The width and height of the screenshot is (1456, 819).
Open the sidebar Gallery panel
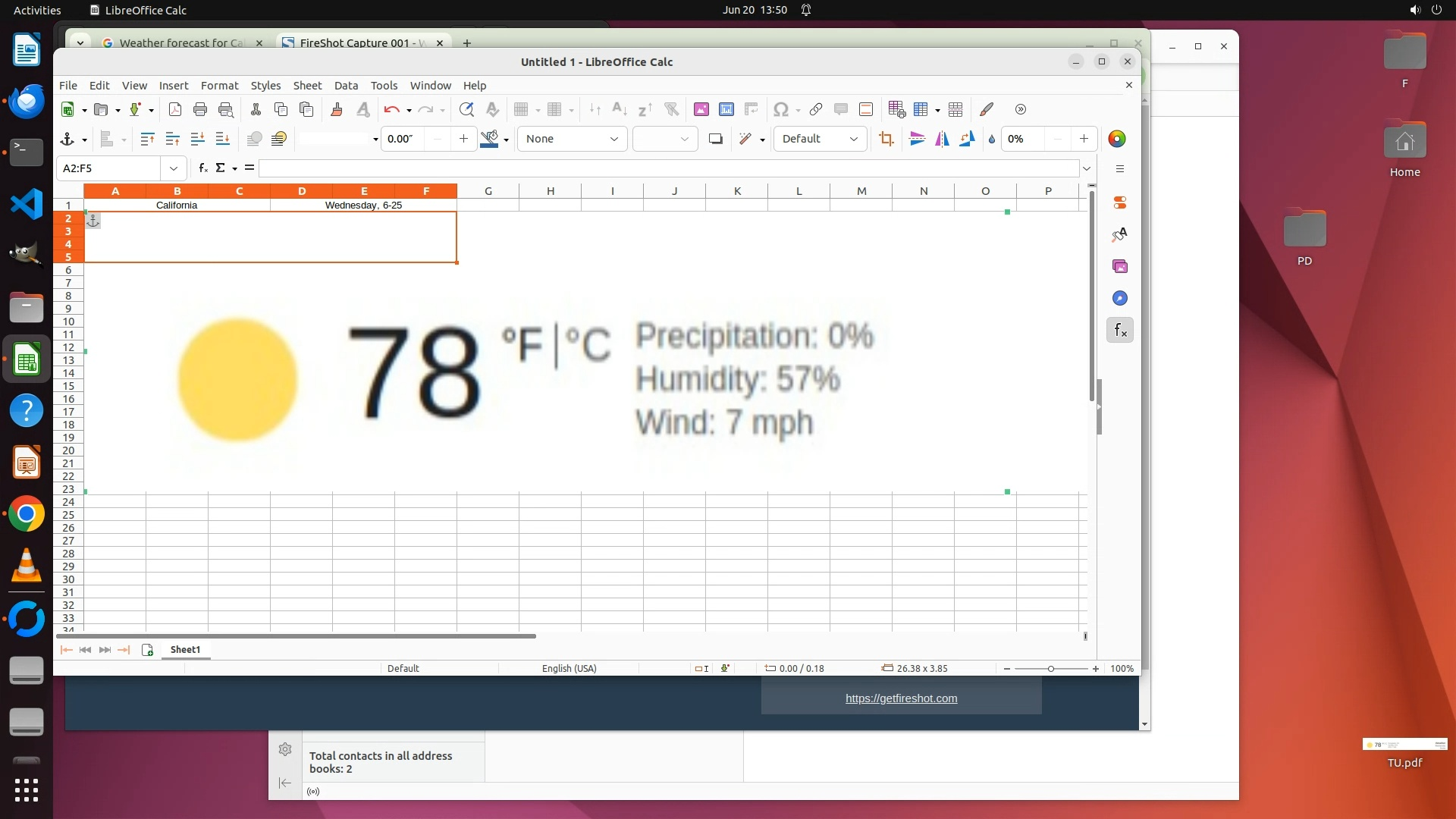tap(1119, 266)
